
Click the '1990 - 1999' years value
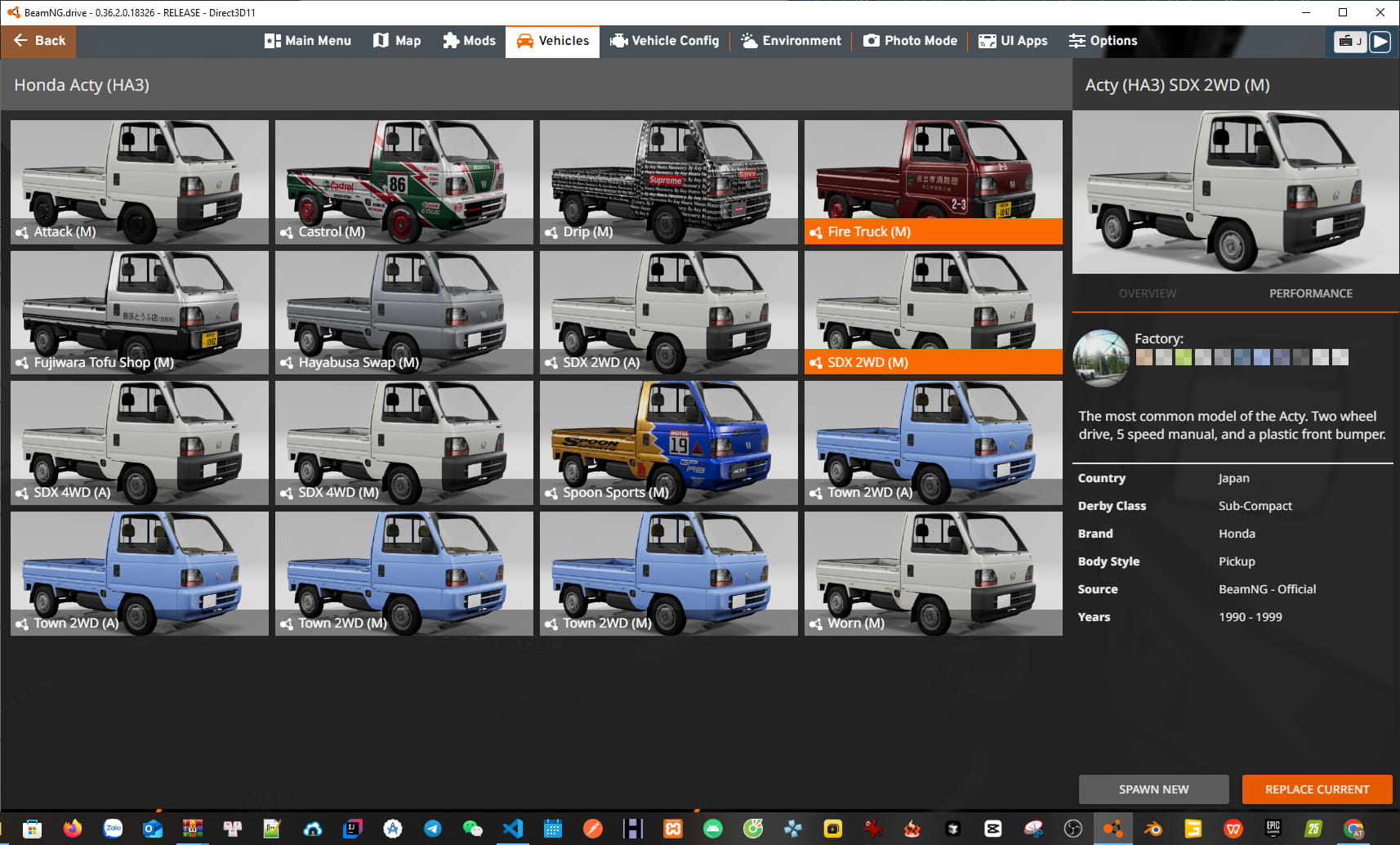coord(1251,617)
